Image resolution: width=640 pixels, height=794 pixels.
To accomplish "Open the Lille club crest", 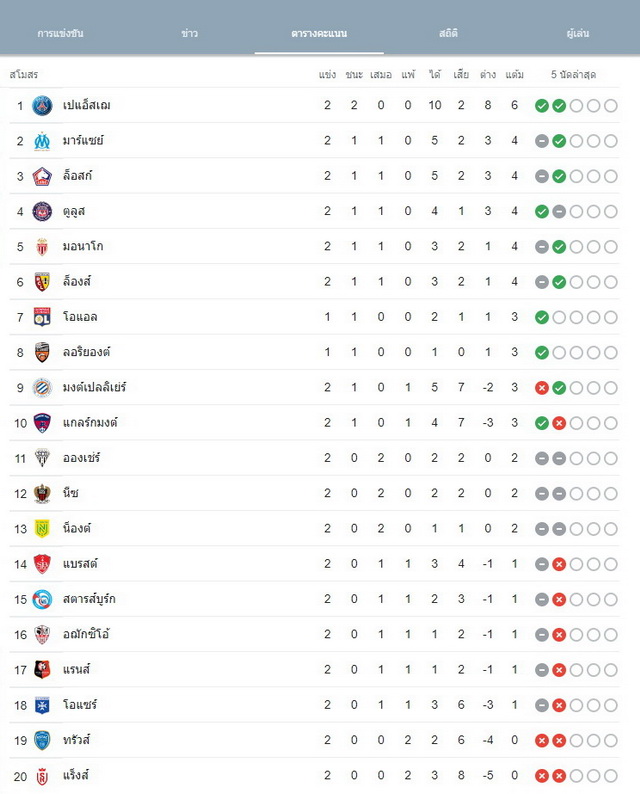I will pyautogui.click(x=42, y=176).
